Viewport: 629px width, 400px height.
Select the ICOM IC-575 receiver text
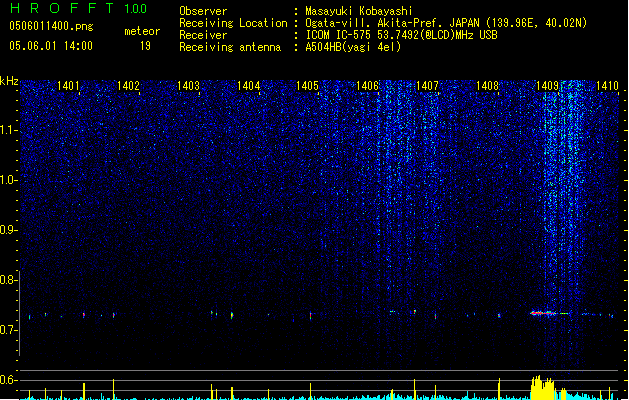(401, 35)
